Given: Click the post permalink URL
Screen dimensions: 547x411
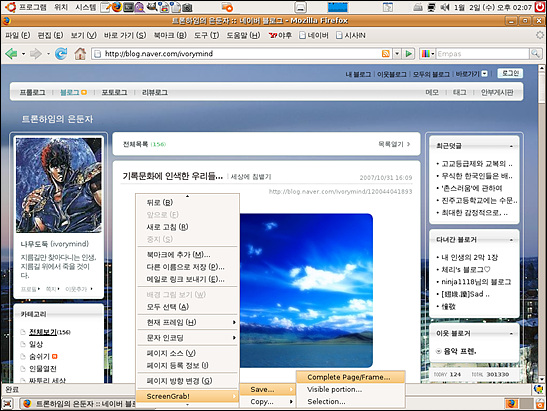Looking at the screenshot, I should [x=340, y=192].
